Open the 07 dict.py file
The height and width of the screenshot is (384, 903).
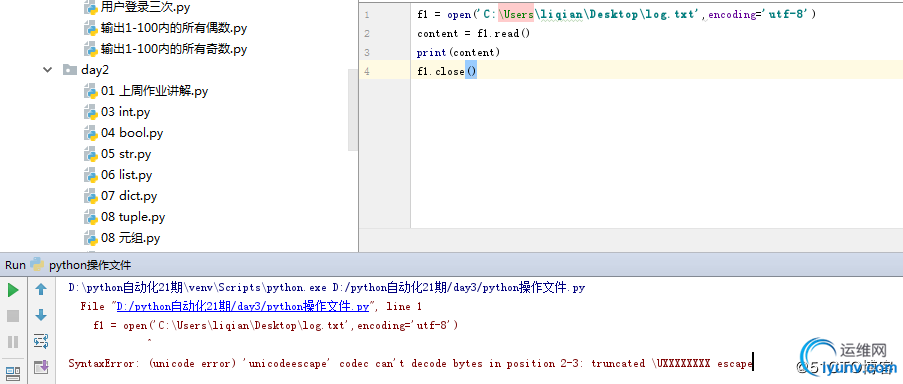tap(129, 196)
